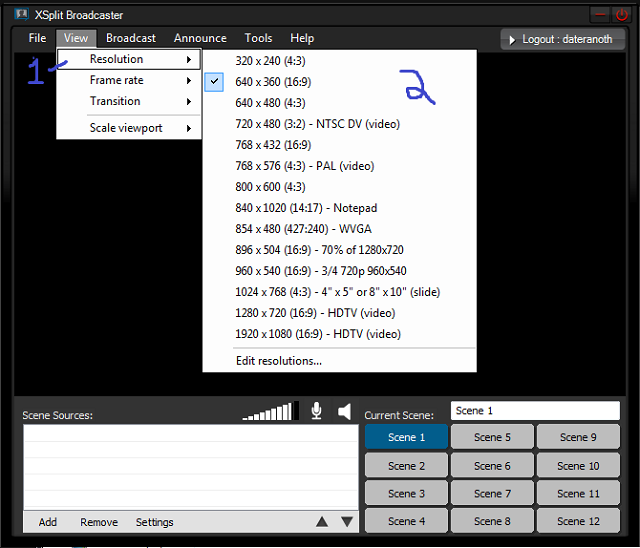Choose 640 x 480 (4:3) resolution
The height and width of the screenshot is (548, 640).
[x=340, y=103]
